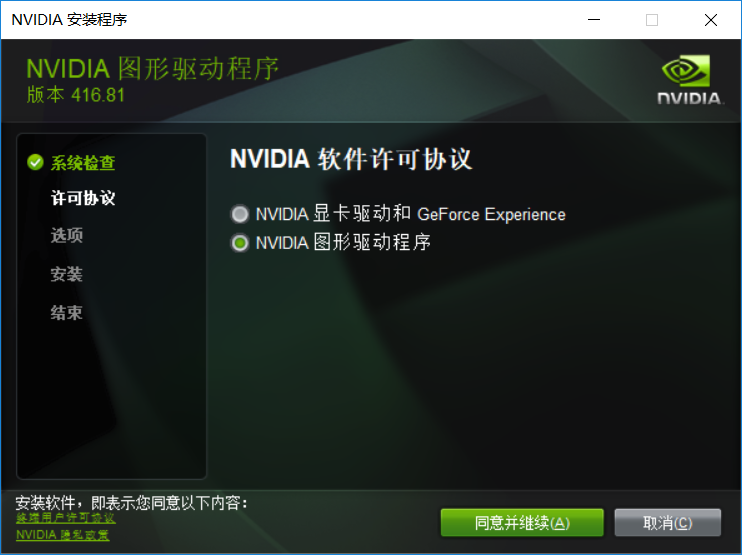Screen dimensions: 742x555
Task: Select the 系统检查 step in sidebar
Action: pos(83,163)
